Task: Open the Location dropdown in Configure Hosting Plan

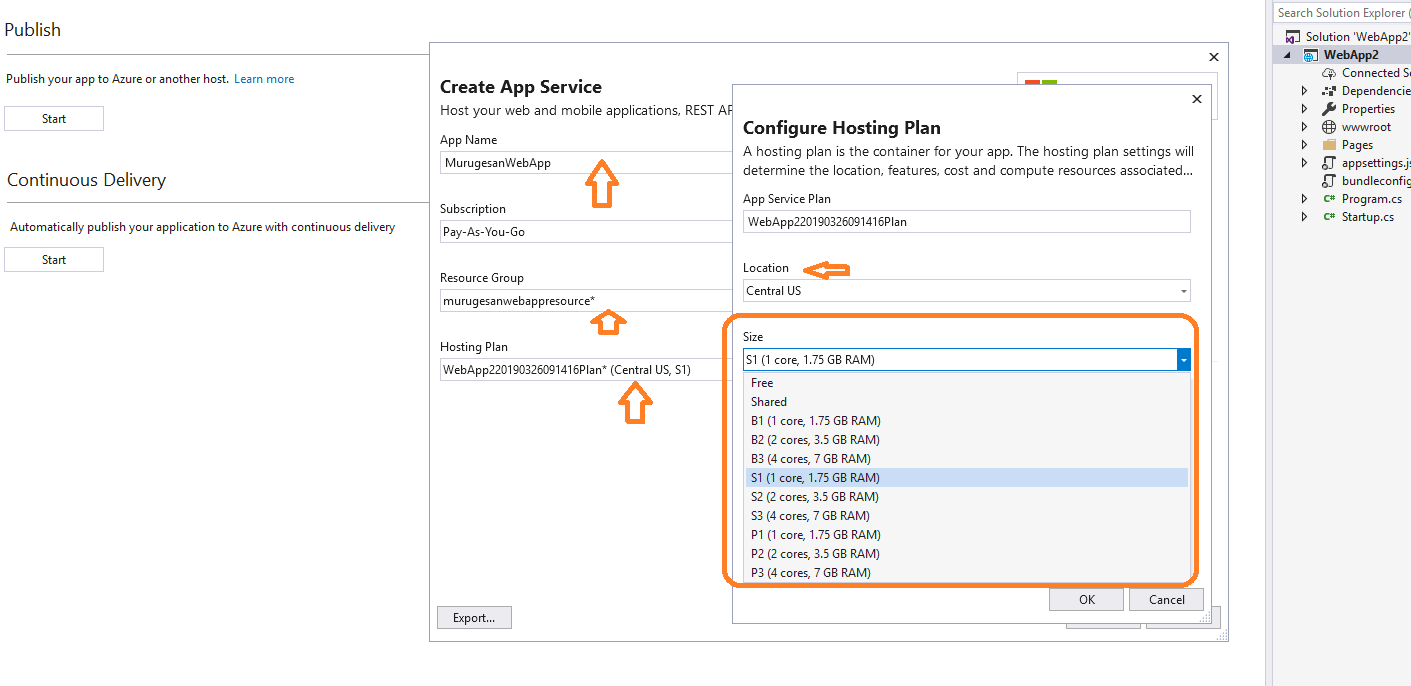Action: [x=1184, y=290]
